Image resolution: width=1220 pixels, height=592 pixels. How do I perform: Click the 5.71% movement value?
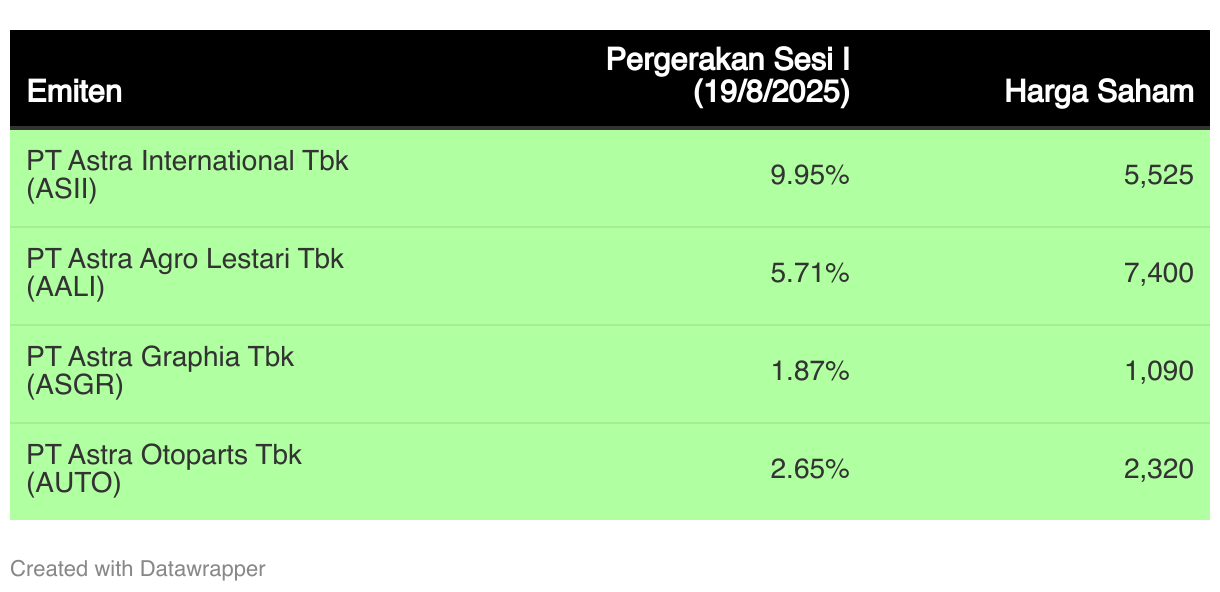point(809,273)
